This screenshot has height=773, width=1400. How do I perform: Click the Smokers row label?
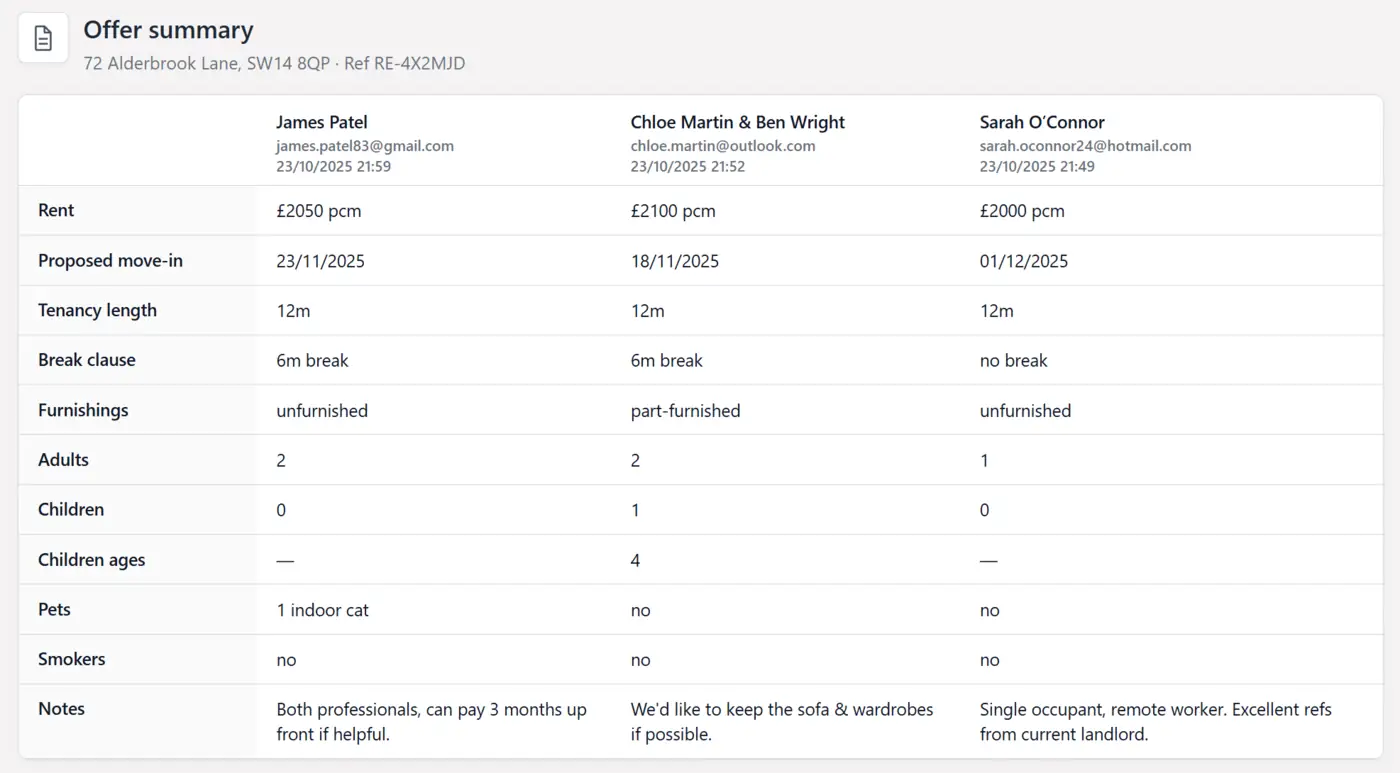tap(71, 659)
